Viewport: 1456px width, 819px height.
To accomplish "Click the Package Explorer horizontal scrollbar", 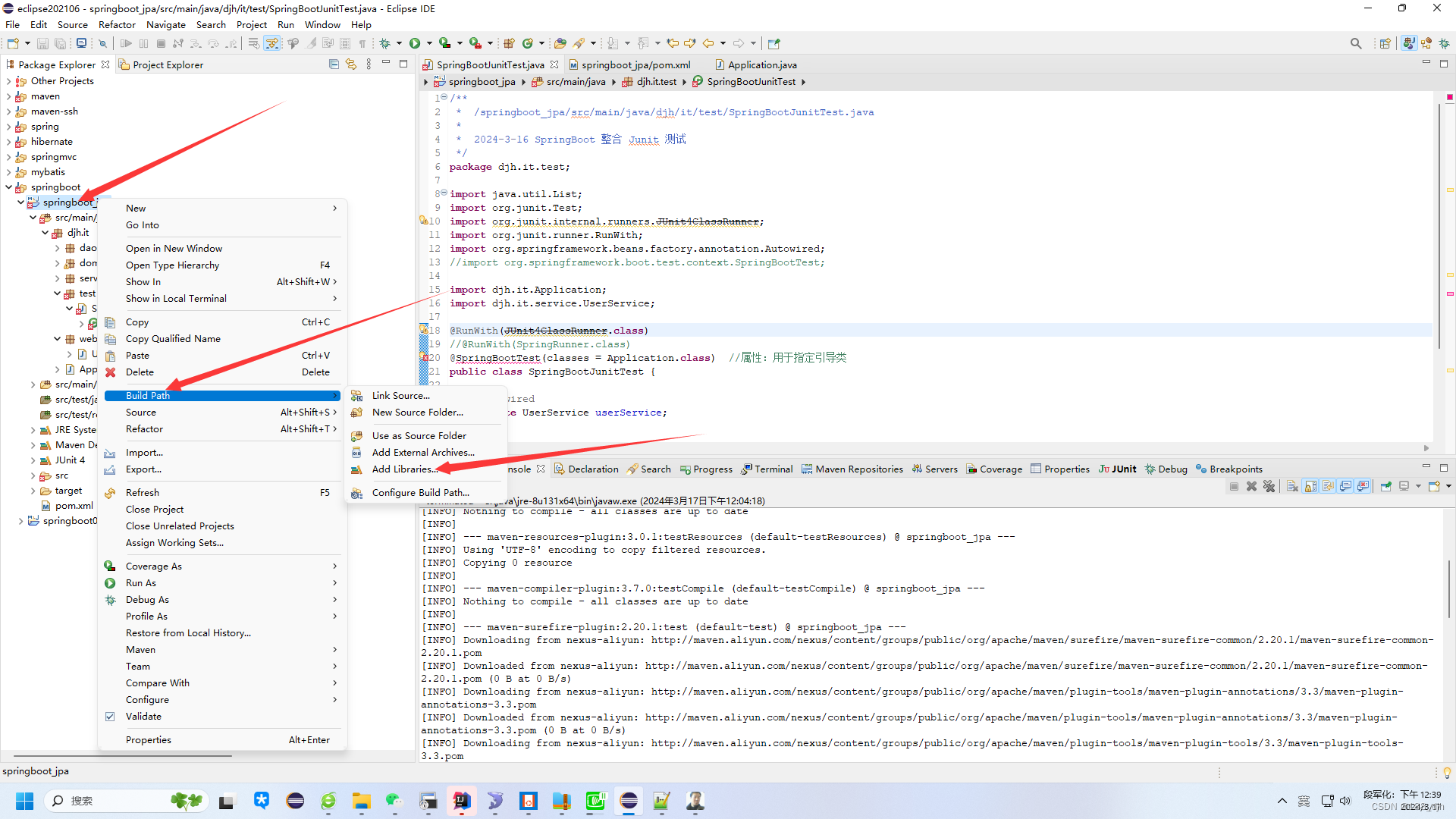I will (x=123, y=756).
